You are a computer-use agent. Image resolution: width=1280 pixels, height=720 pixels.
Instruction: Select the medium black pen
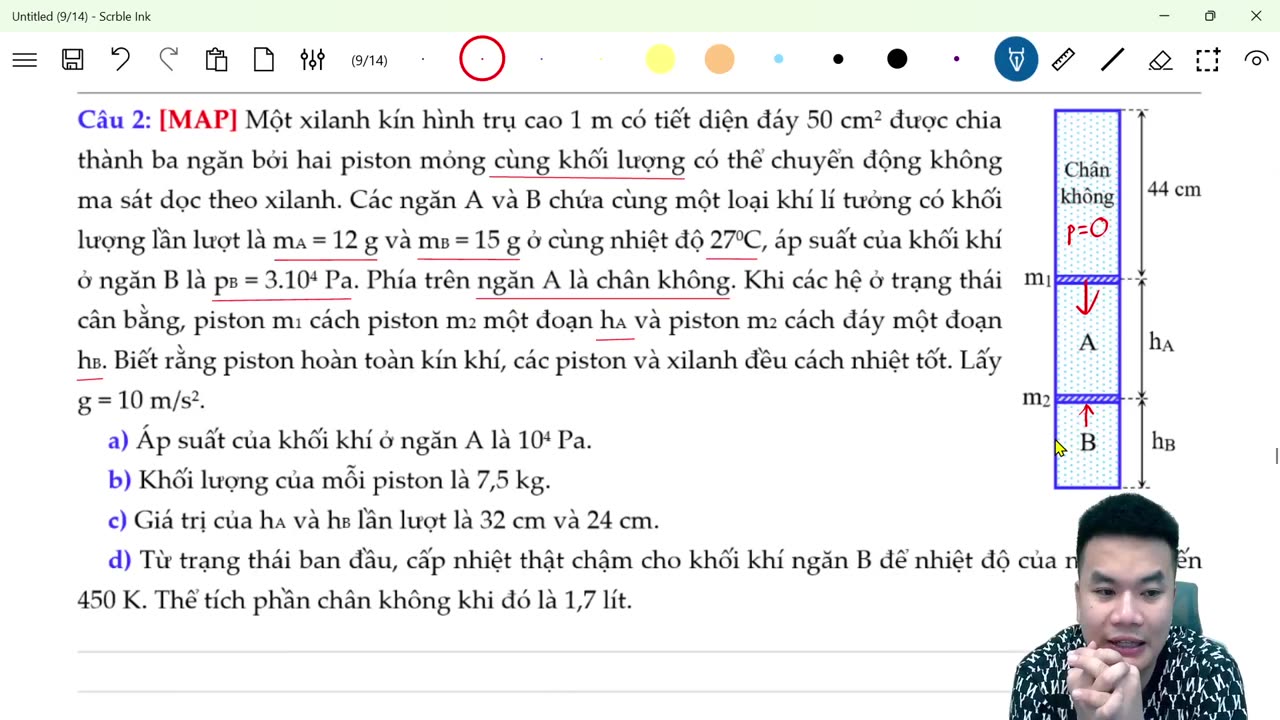point(838,60)
